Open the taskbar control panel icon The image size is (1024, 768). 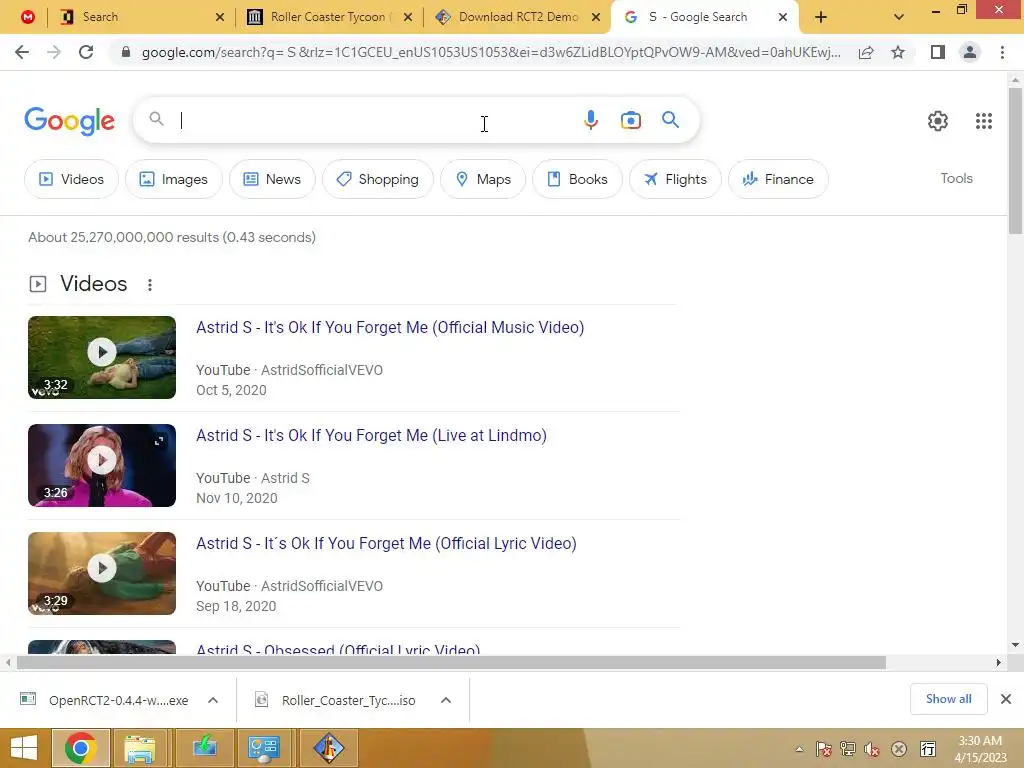point(264,748)
